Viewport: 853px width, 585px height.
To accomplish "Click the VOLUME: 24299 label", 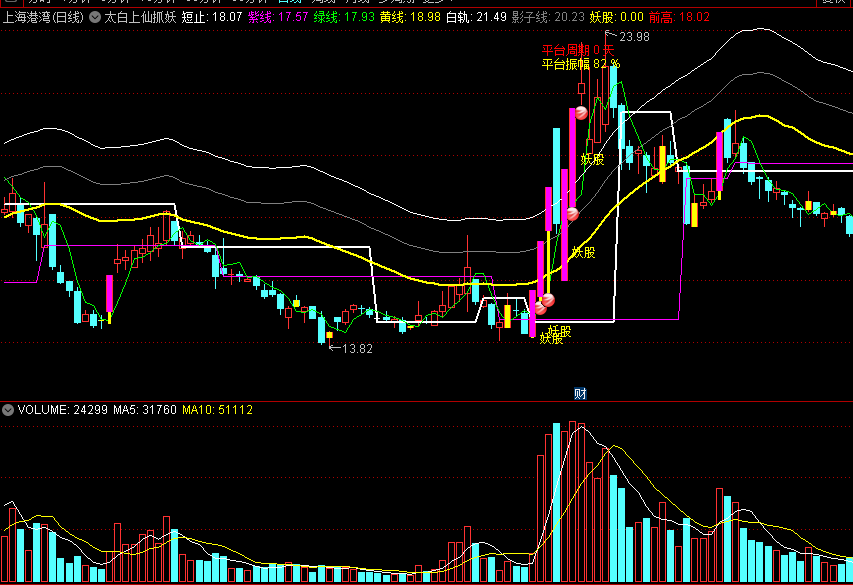I will coord(63,410).
